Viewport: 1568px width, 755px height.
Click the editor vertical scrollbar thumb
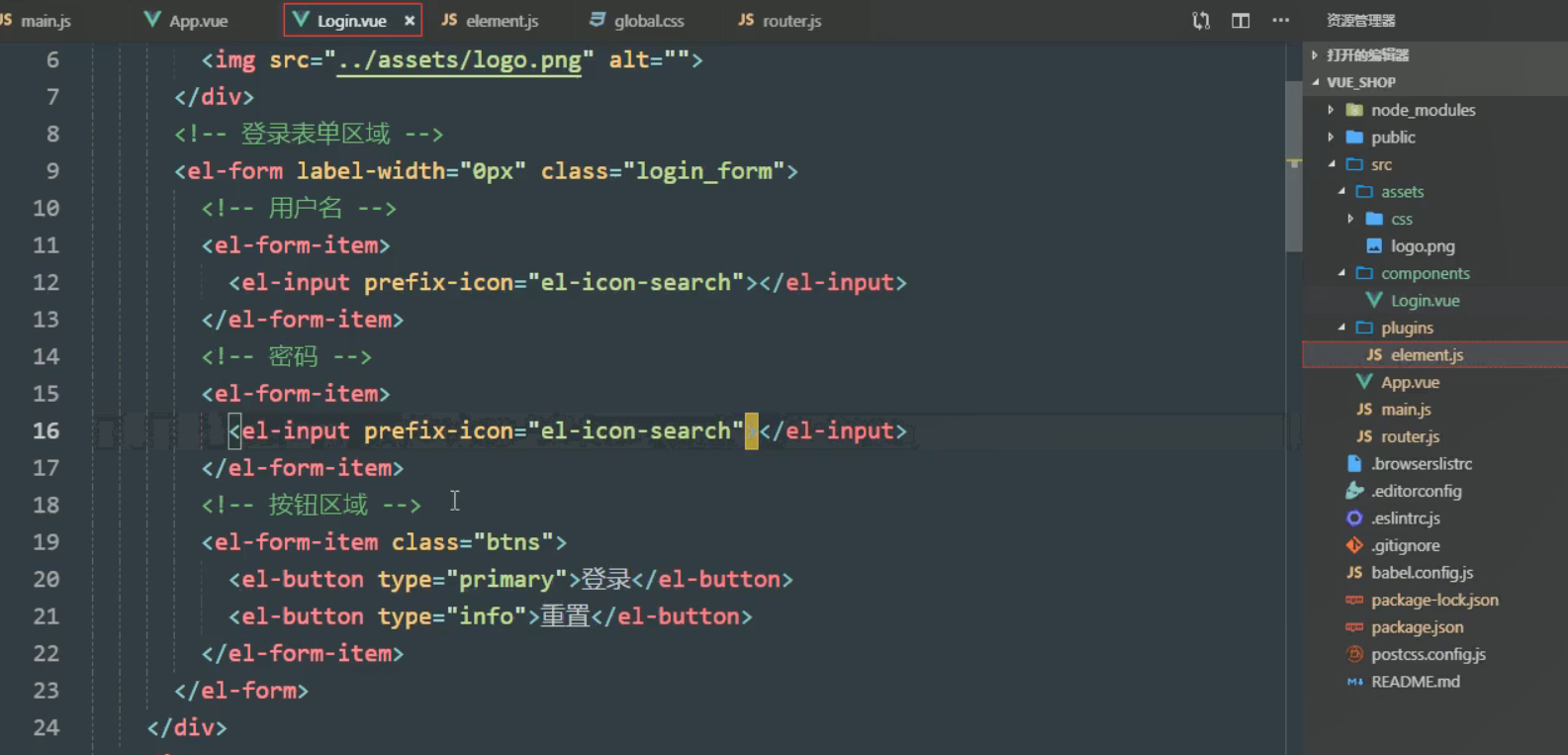click(1293, 166)
